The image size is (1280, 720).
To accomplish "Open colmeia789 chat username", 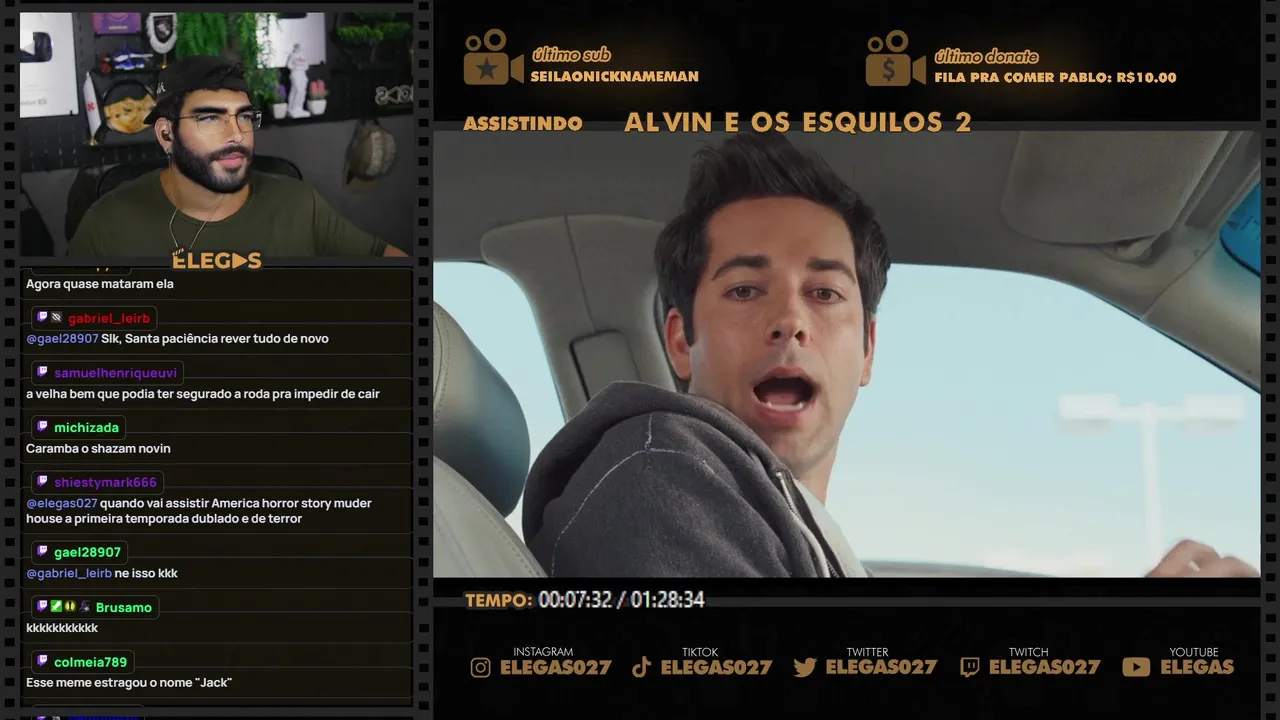I will (90, 662).
